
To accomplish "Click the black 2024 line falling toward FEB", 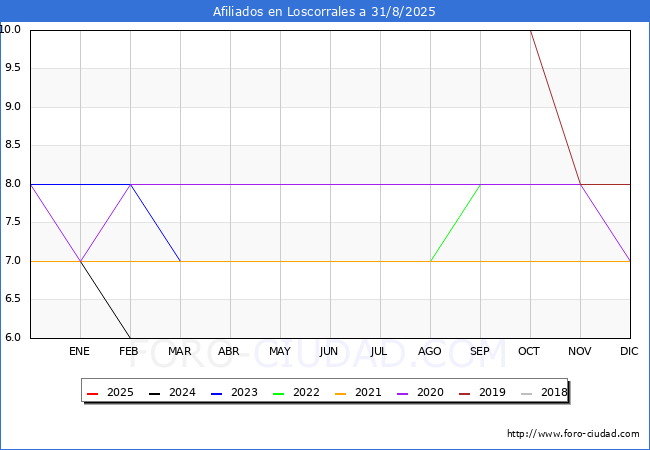I will tap(105, 300).
